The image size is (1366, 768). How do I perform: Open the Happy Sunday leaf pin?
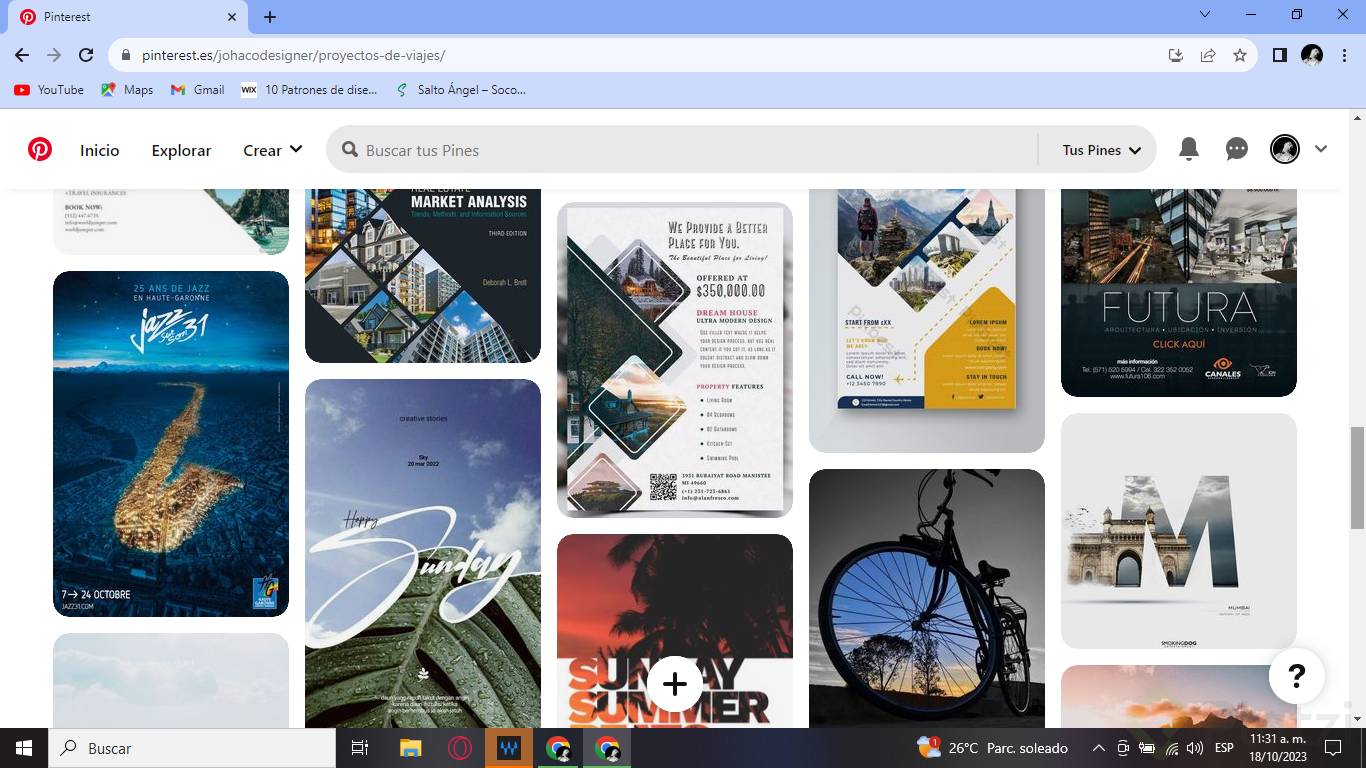tap(423, 554)
